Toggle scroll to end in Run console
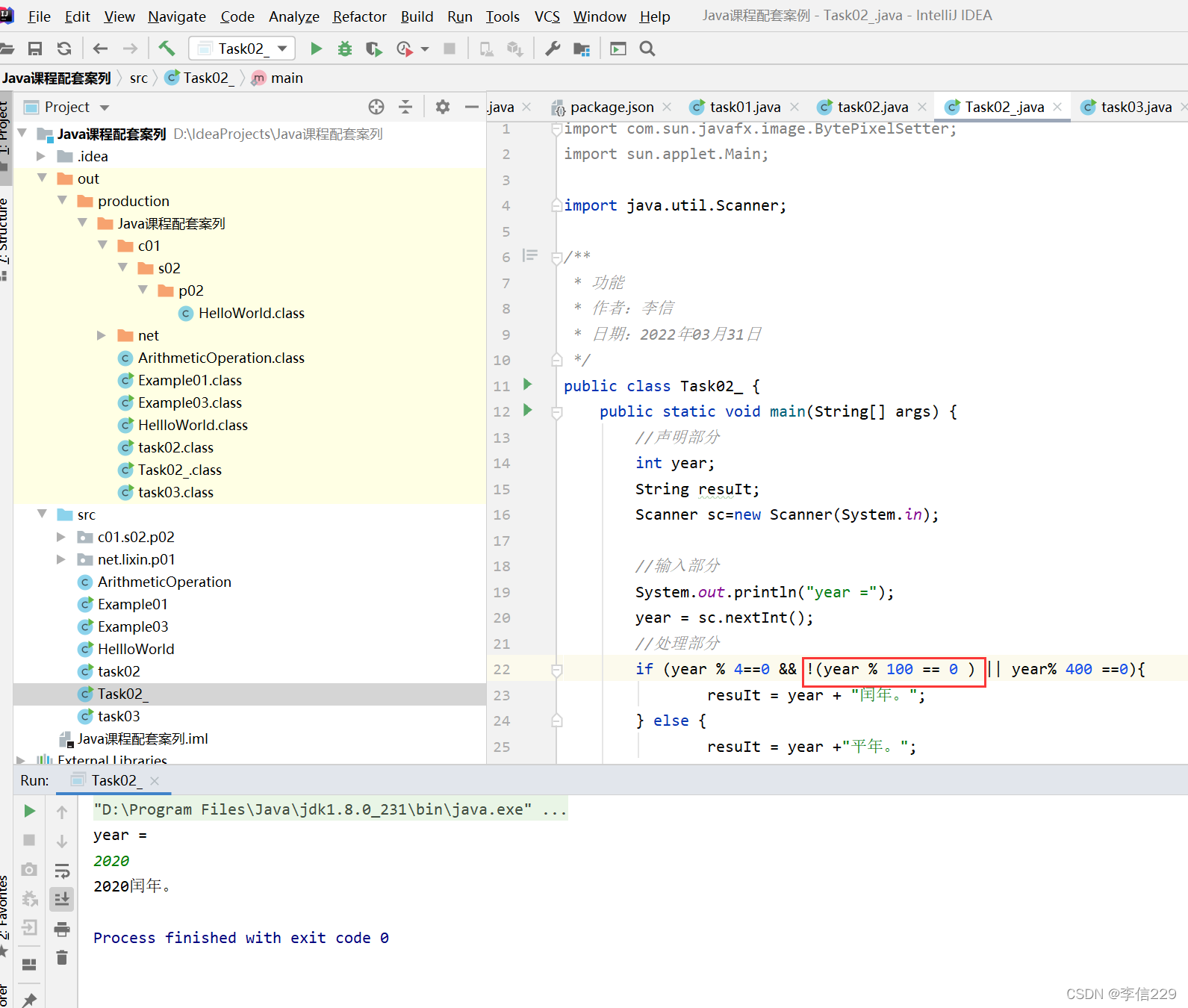Screen dimensions: 1188x1008 [62, 899]
